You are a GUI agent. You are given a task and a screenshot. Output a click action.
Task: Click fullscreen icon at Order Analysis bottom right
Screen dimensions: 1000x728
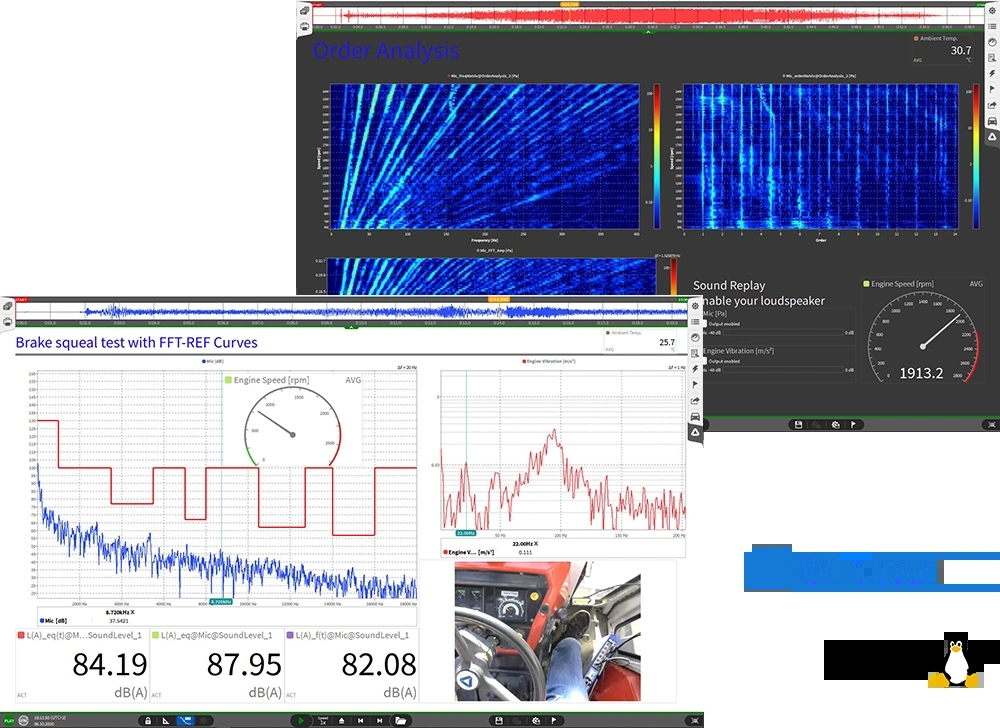tap(991, 425)
